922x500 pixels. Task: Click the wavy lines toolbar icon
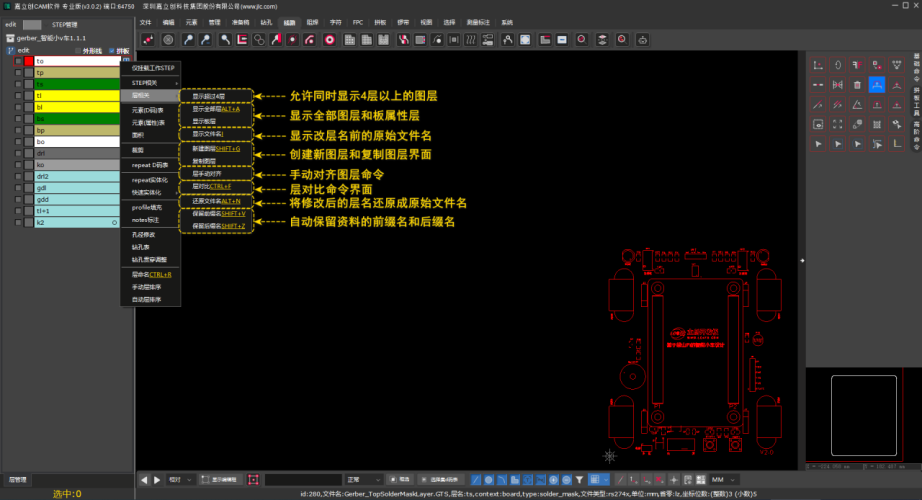click(x=470, y=40)
